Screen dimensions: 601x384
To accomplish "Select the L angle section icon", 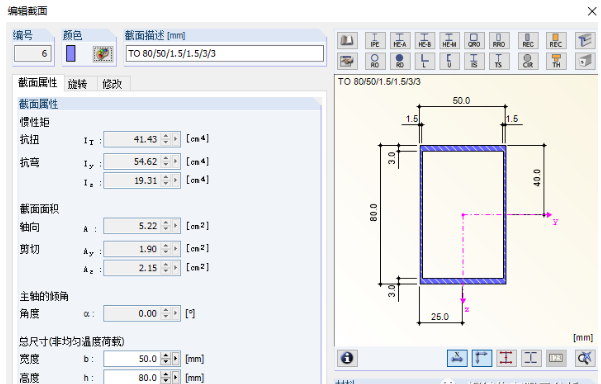I will [424, 61].
